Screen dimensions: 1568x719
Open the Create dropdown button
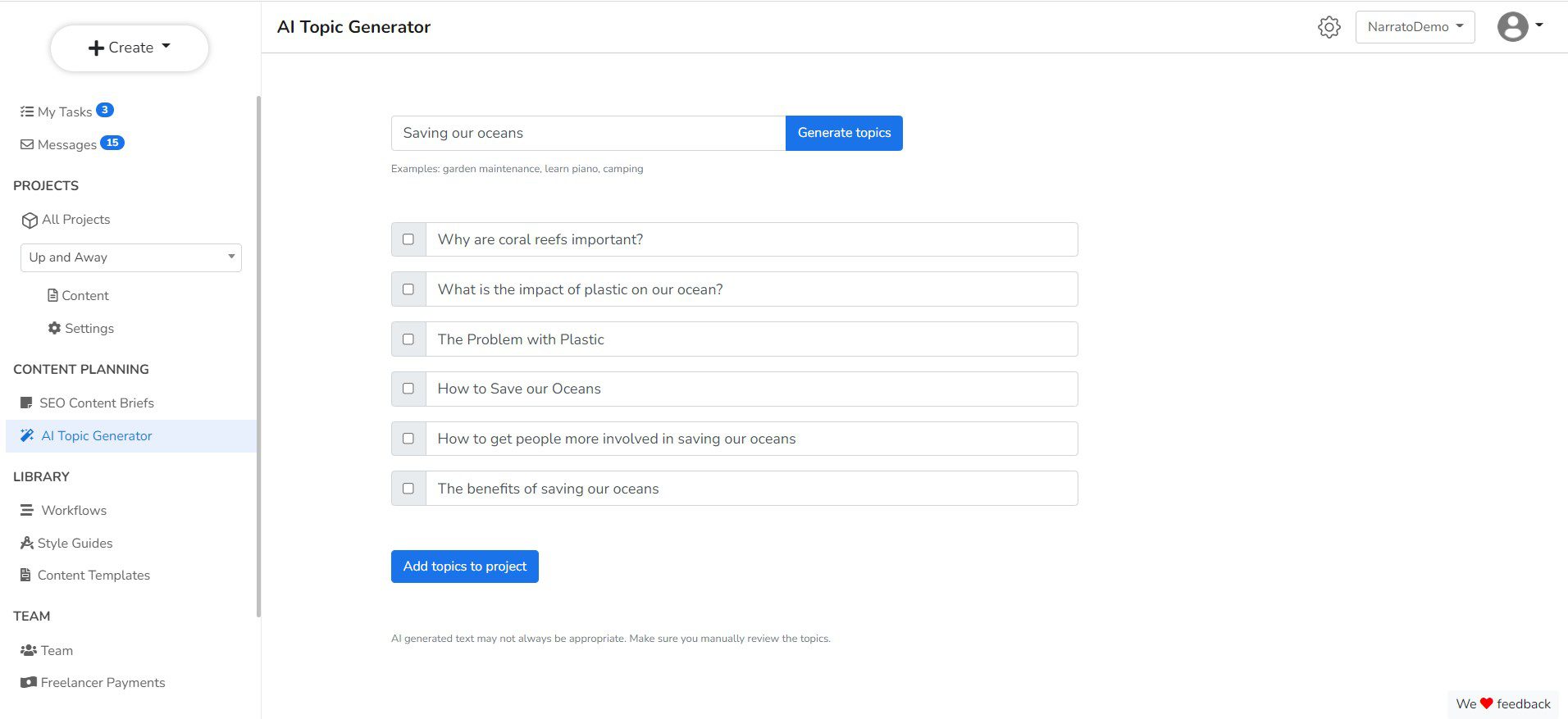(x=130, y=48)
